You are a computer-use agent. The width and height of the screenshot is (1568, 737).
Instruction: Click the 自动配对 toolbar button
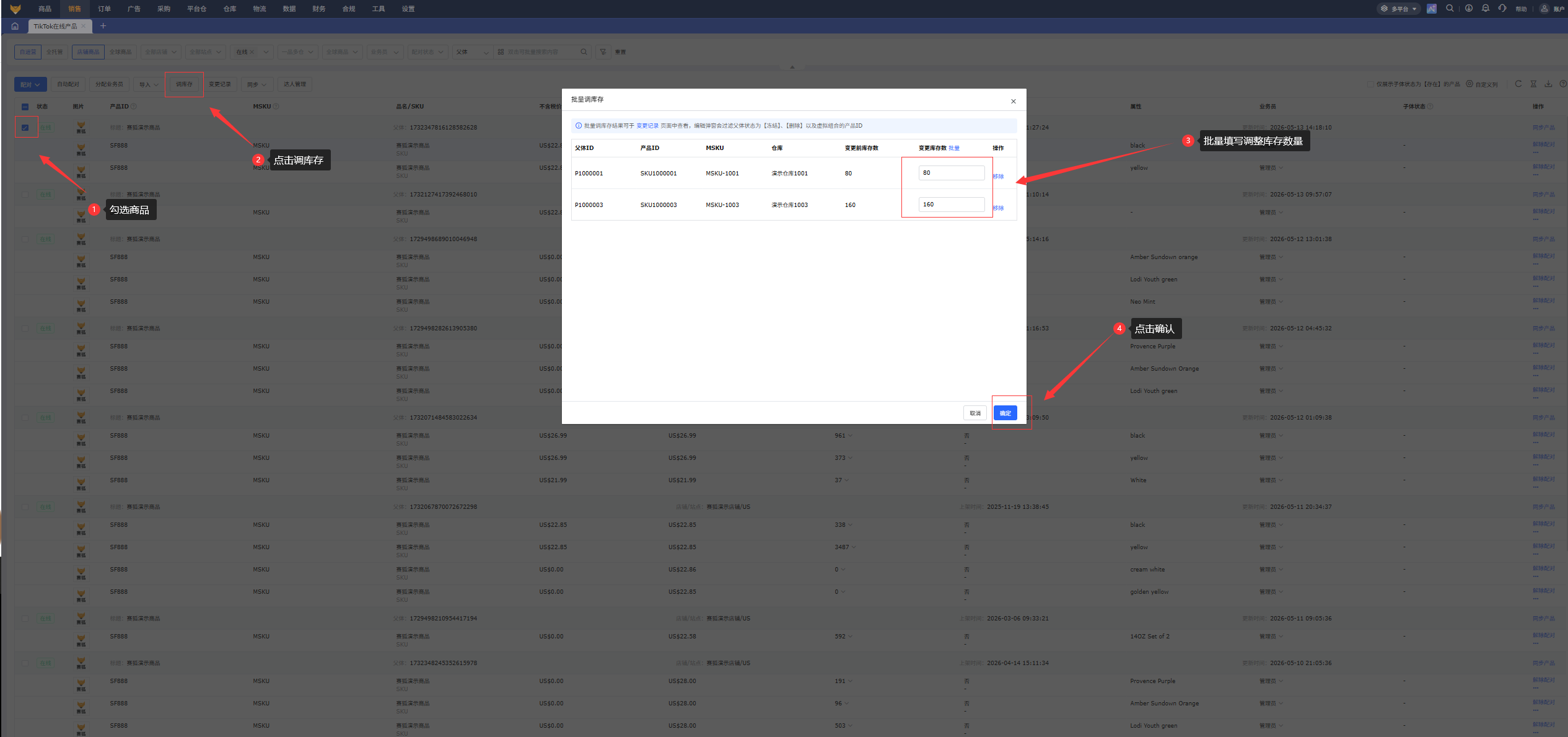pos(68,84)
